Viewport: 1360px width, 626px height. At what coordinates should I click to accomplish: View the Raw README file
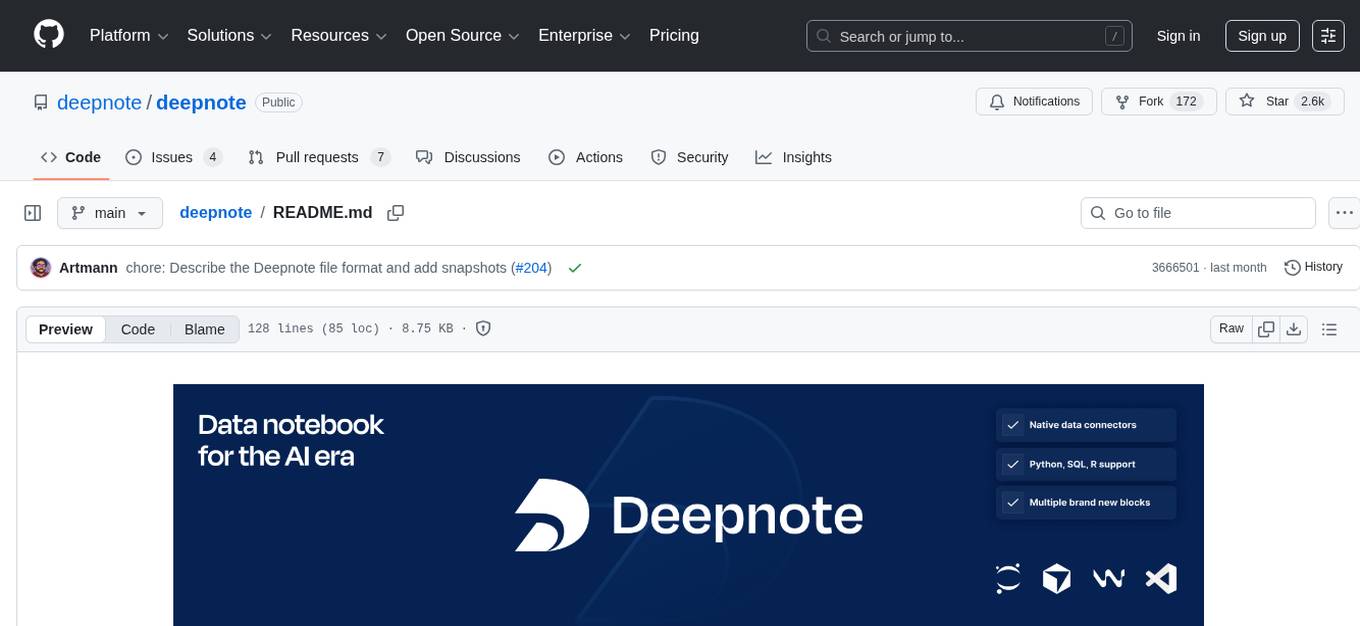[x=1230, y=328]
